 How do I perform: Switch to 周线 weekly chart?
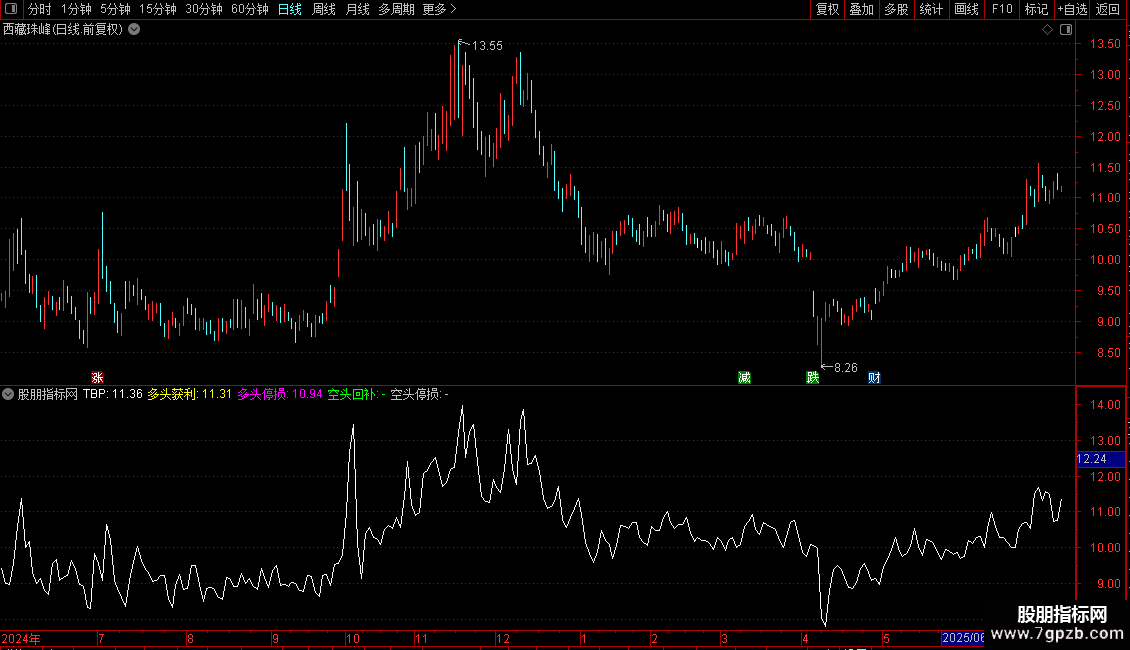(324, 9)
